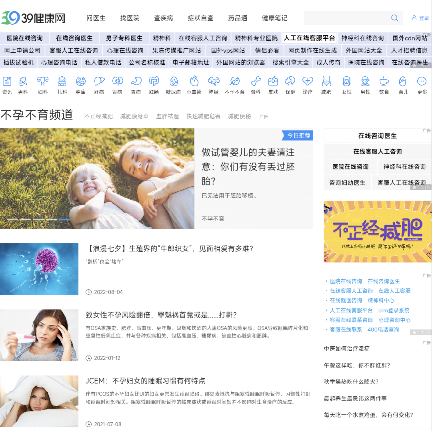Click the magnifier search icon

click(x=394, y=18)
